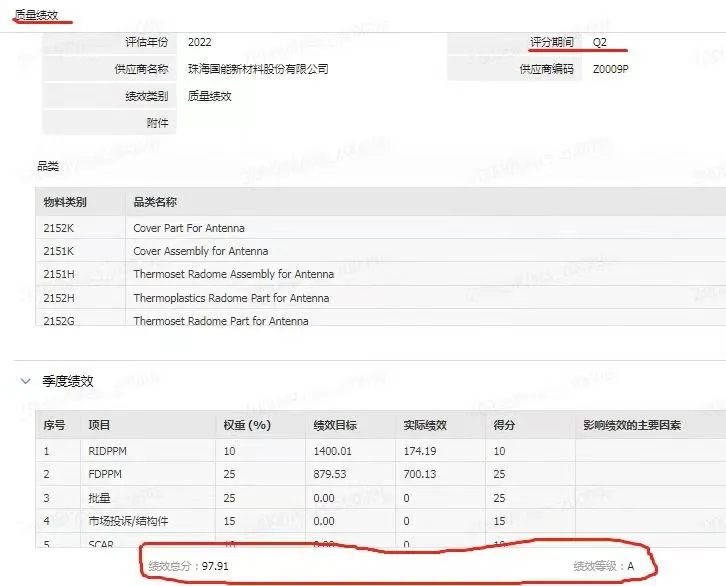Open the 质量绩效 page title tab
Viewport: 726px width, 586px height.
coord(36,14)
